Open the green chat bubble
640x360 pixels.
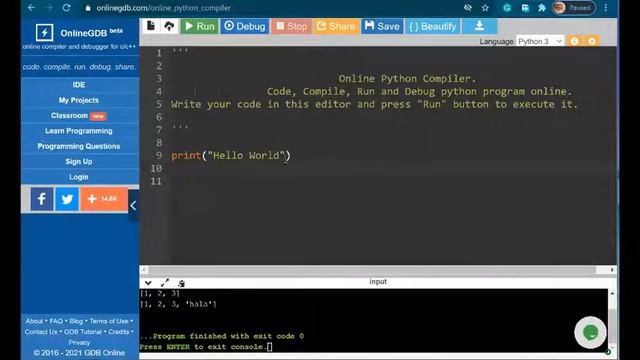(x=590, y=333)
